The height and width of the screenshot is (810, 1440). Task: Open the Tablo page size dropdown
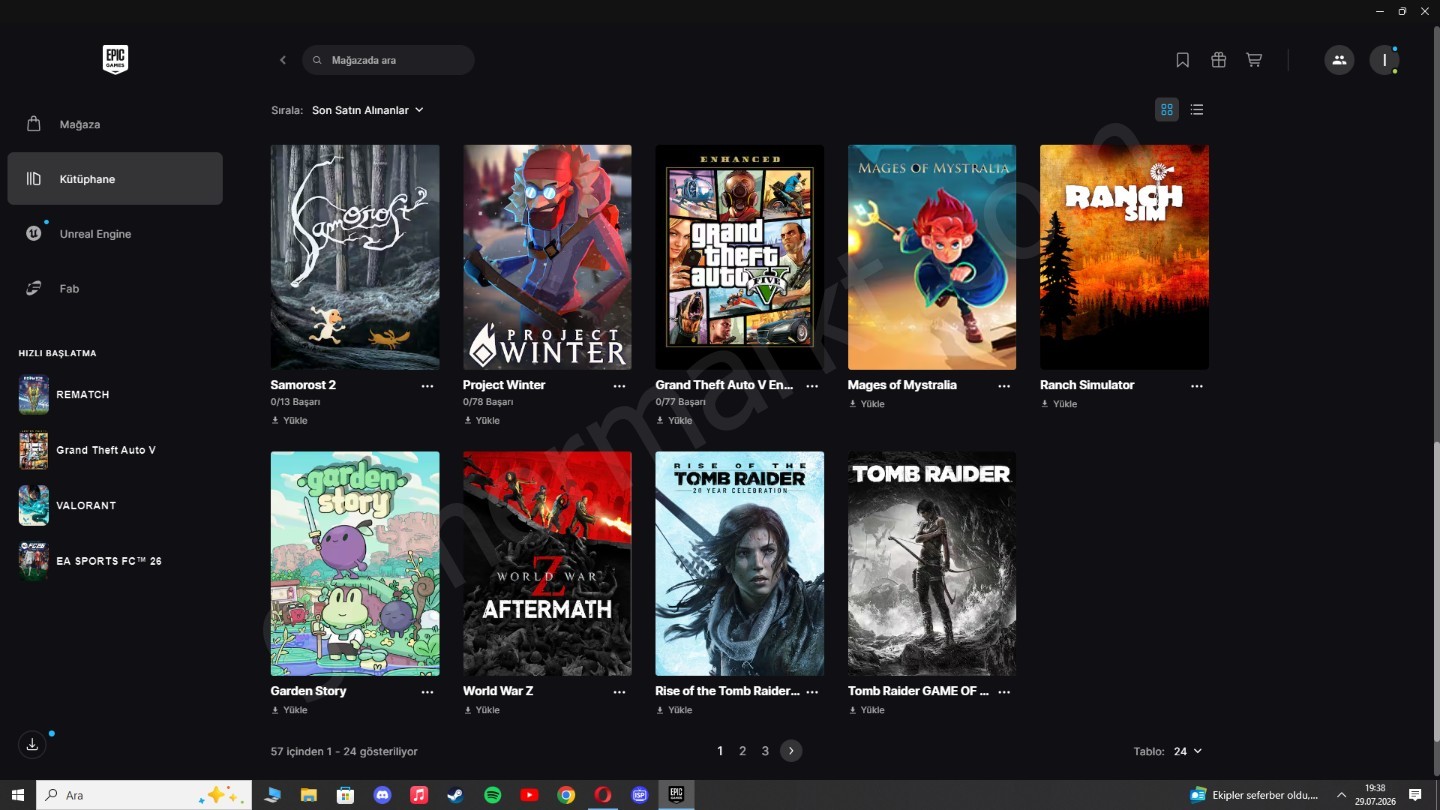click(x=1188, y=751)
